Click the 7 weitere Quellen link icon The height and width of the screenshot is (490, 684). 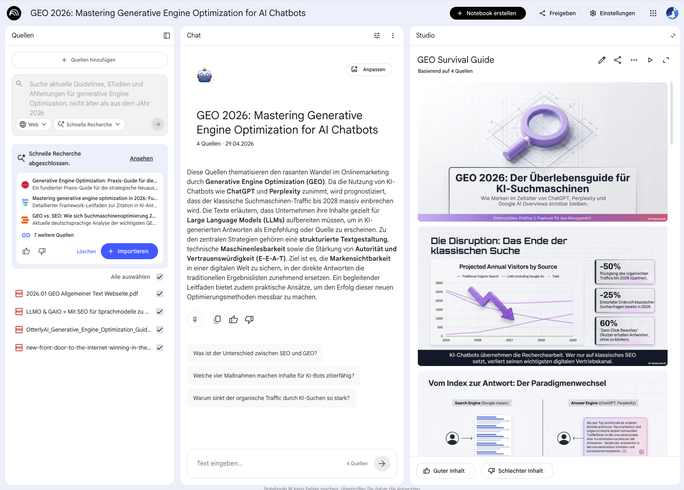[x=26, y=235]
